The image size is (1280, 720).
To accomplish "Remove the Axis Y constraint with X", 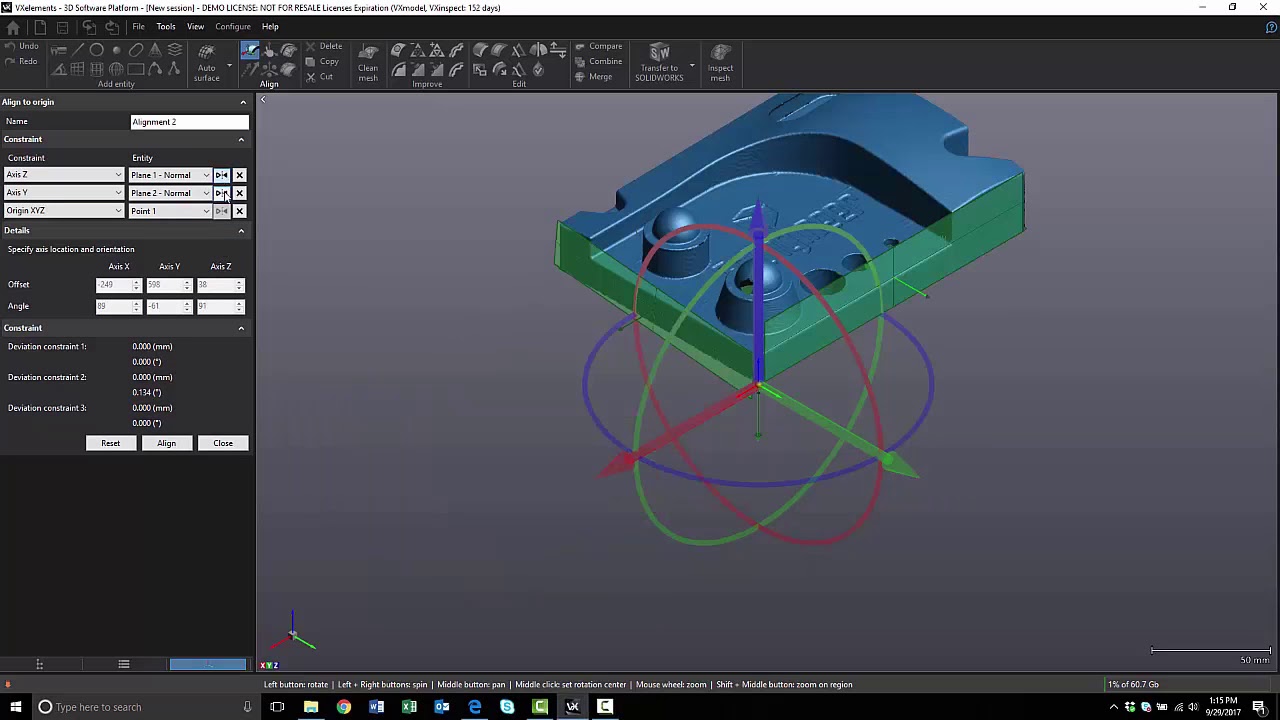I will tap(239, 193).
